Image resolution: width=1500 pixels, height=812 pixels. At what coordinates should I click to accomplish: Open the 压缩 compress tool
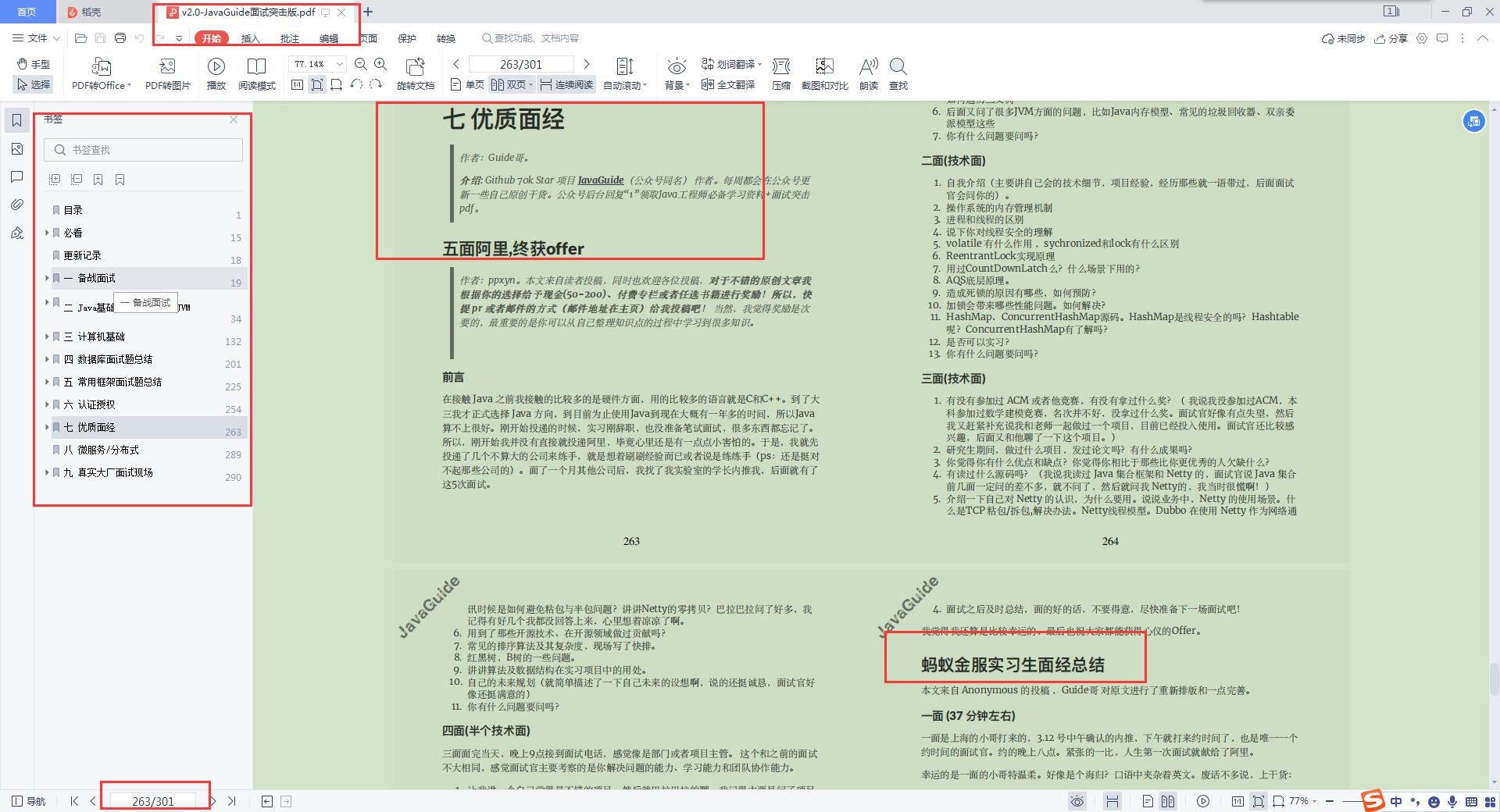(x=781, y=74)
